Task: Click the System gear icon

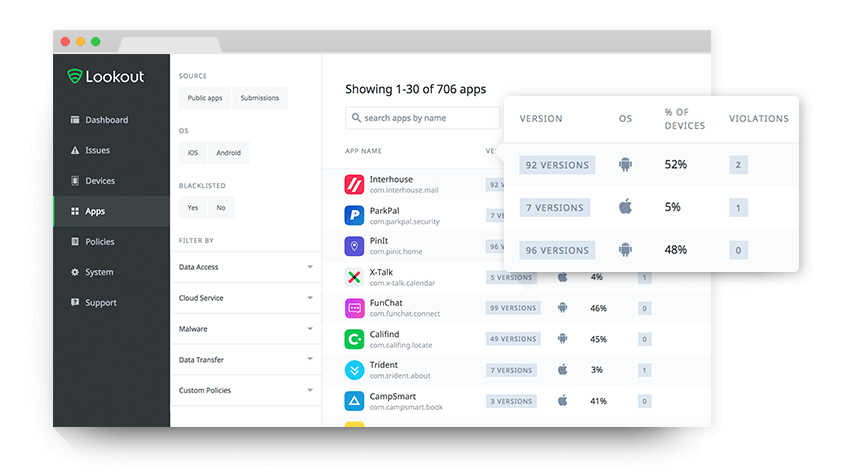Action: (75, 272)
